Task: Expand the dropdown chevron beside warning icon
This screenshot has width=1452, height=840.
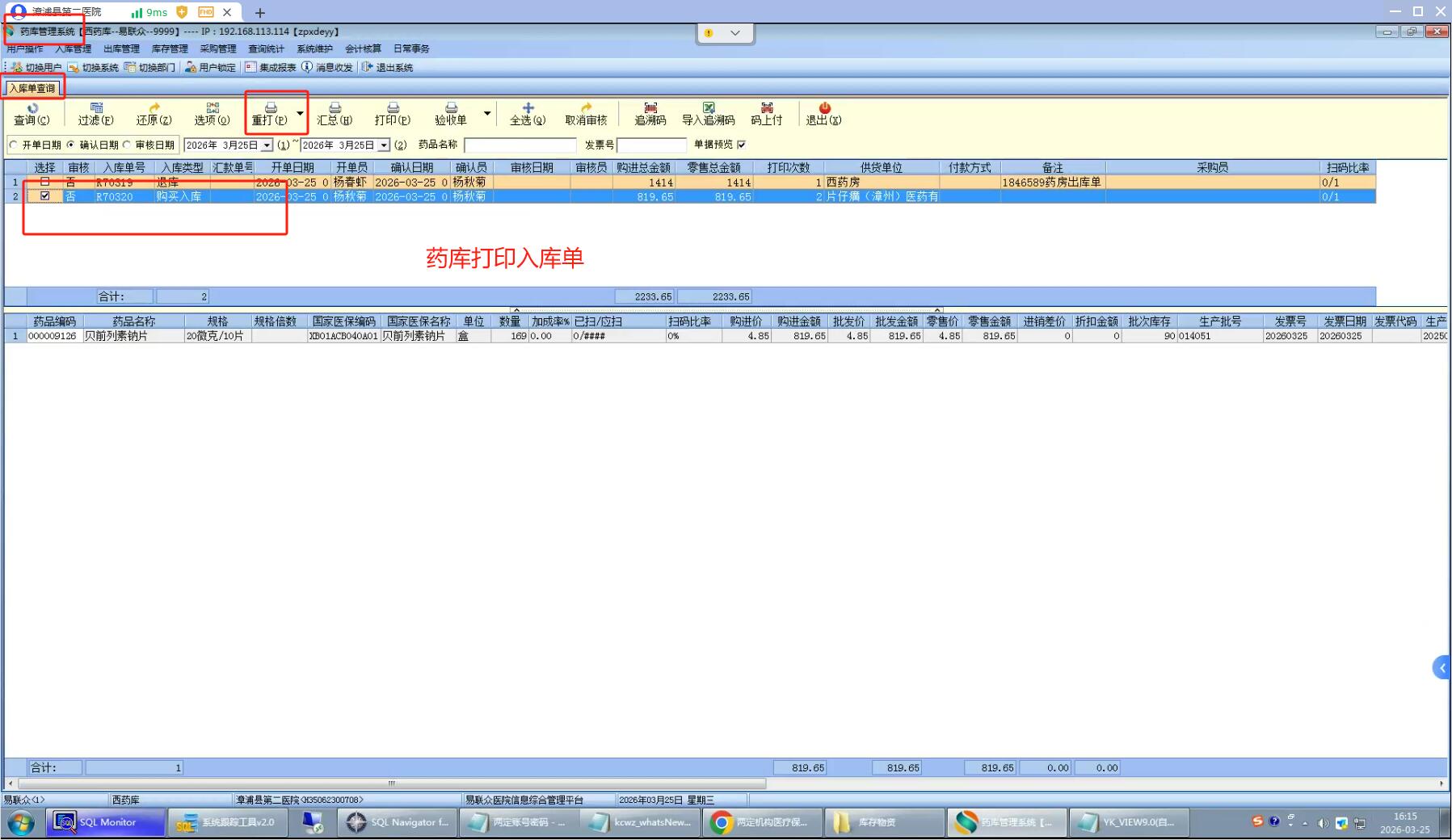Action: point(734,33)
